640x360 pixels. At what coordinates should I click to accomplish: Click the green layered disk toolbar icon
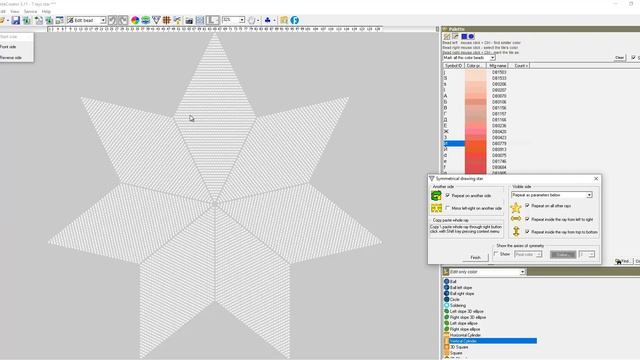coord(146,20)
